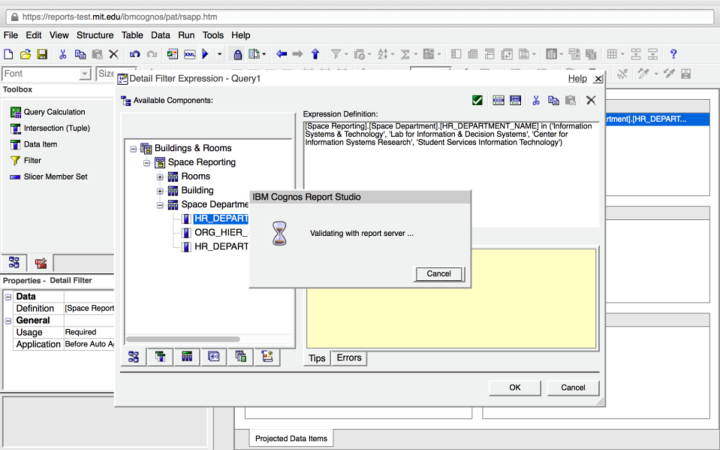This screenshot has height=450, width=720.
Task: Click the Cut scissors icon in filter dialog
Action: pos(536,100)
